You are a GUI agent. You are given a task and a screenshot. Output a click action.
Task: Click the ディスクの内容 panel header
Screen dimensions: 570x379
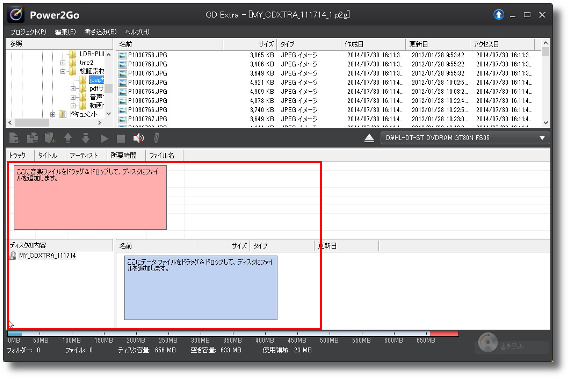(60, 246)
